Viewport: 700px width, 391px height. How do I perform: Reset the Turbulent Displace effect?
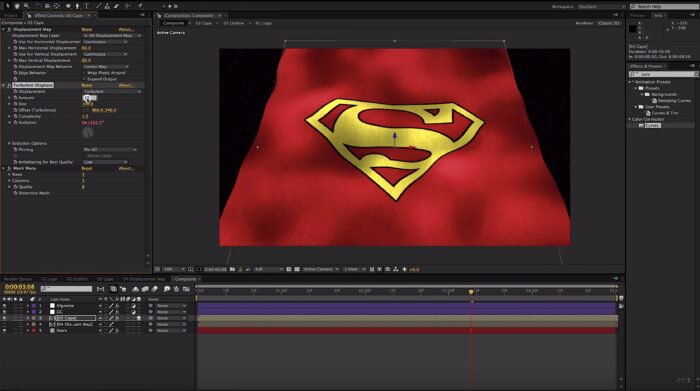[x=87, y=85]
